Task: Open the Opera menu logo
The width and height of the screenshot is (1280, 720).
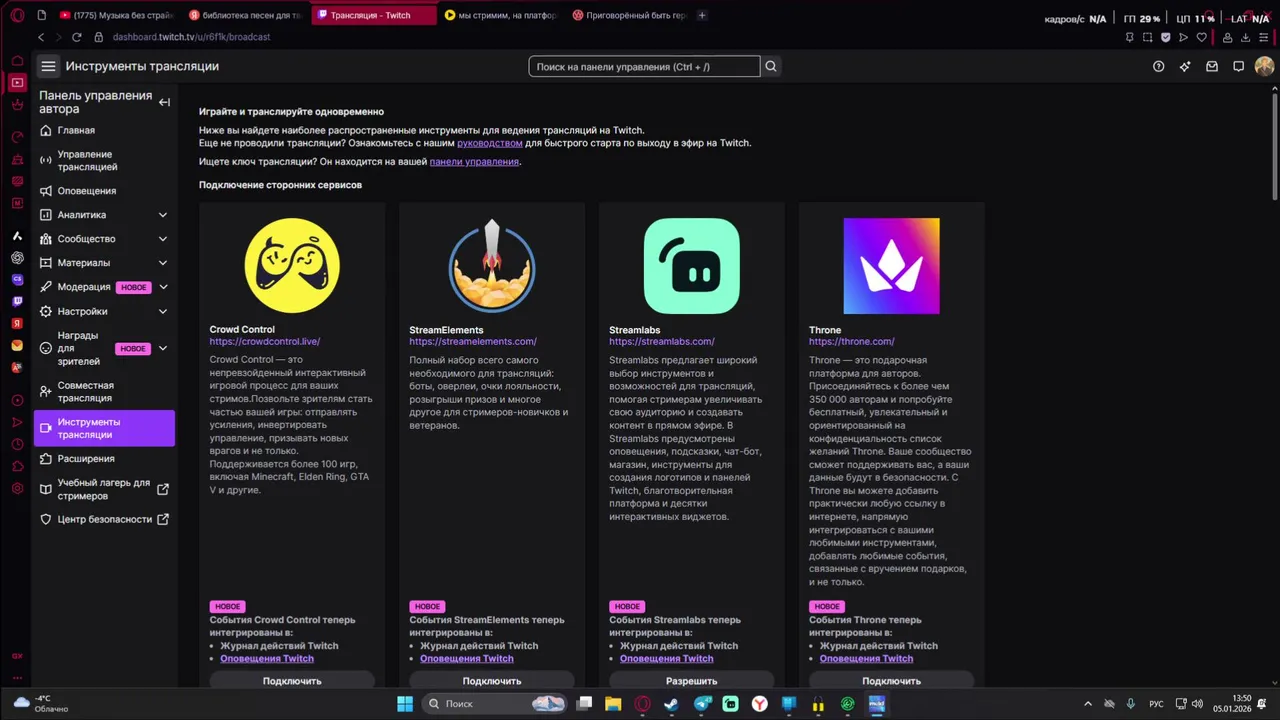Action: (17, 15)
